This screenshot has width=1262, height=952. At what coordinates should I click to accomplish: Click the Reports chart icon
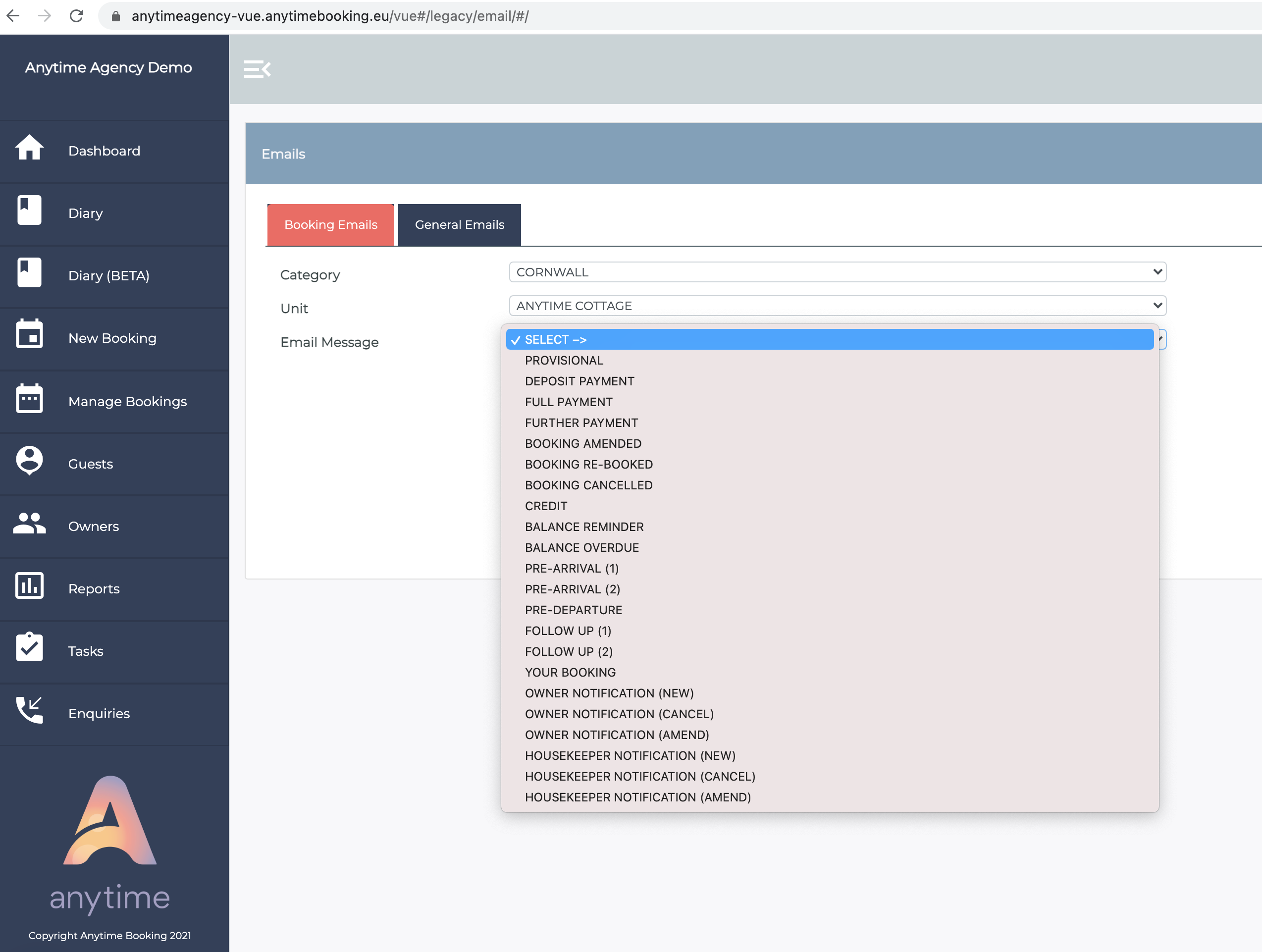pos(29,586)
